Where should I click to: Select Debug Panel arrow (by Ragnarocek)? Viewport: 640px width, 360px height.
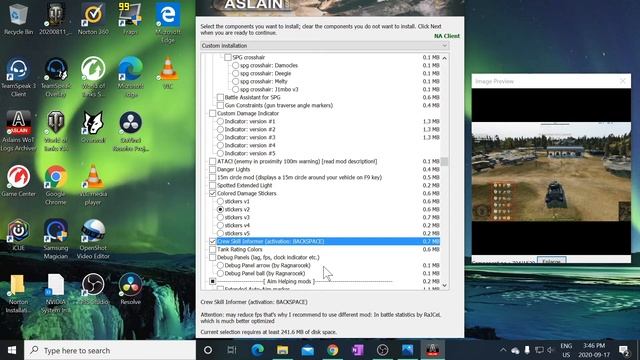tap(220, 265)
